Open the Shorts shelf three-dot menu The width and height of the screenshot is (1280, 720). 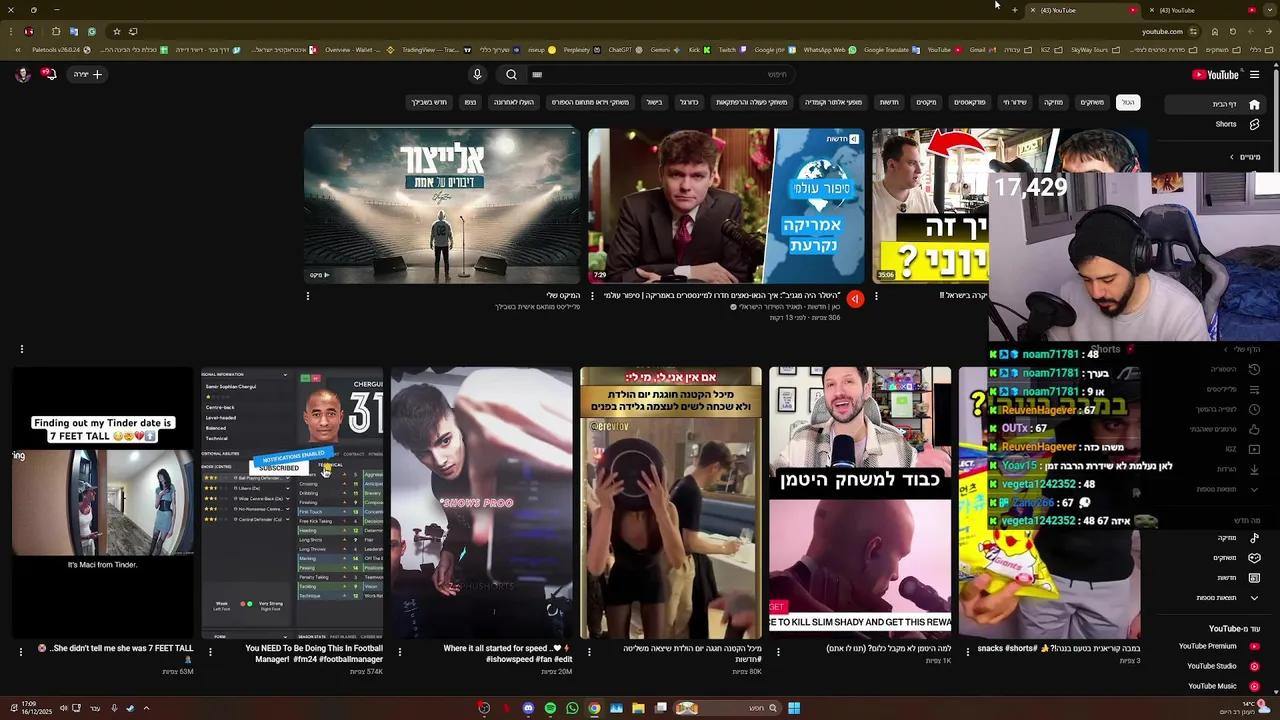click(21, 349)
